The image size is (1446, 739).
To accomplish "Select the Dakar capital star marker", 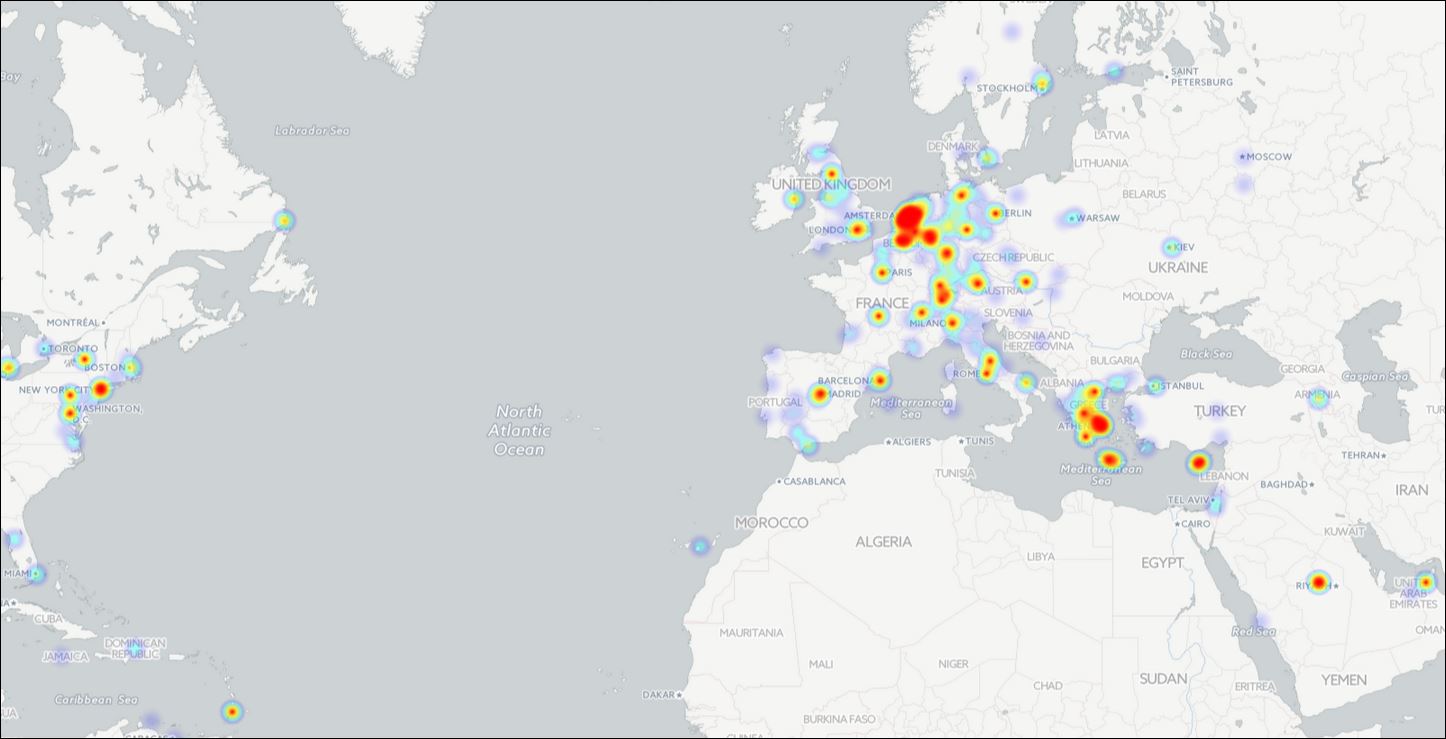I will click(x=679, y=694).
